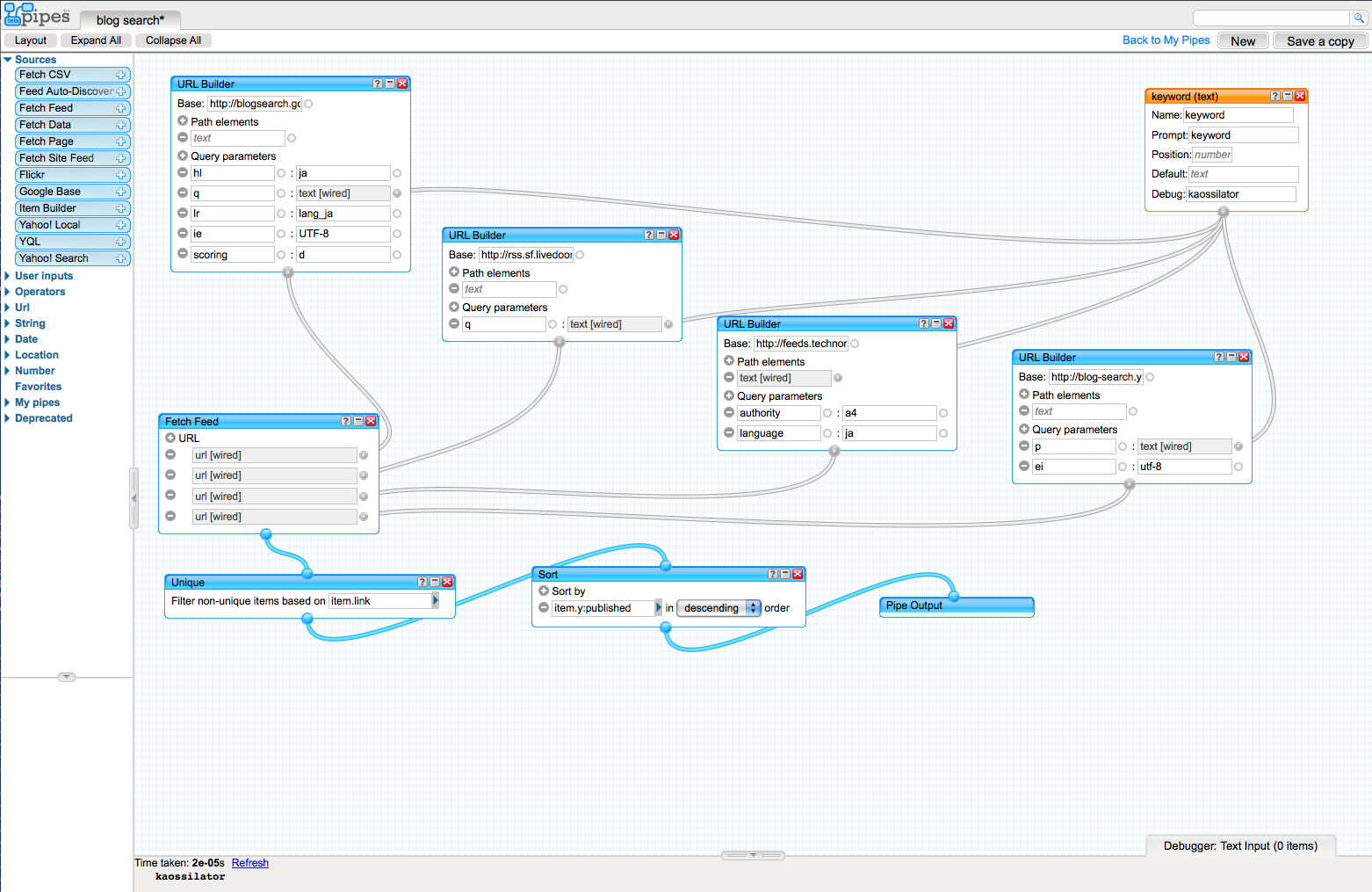The height and width of the screenshot is (892, 1372).
Task: Collapse the Sources category
Action: point(8,60)
